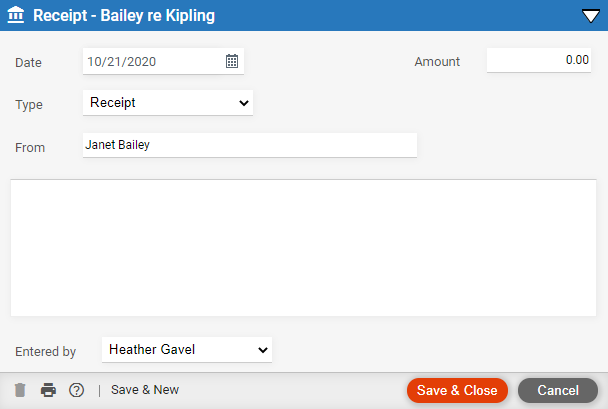This screenshot has width=608, height=409.
Task: Click the Amount input field
Action: tap(539, 60)
